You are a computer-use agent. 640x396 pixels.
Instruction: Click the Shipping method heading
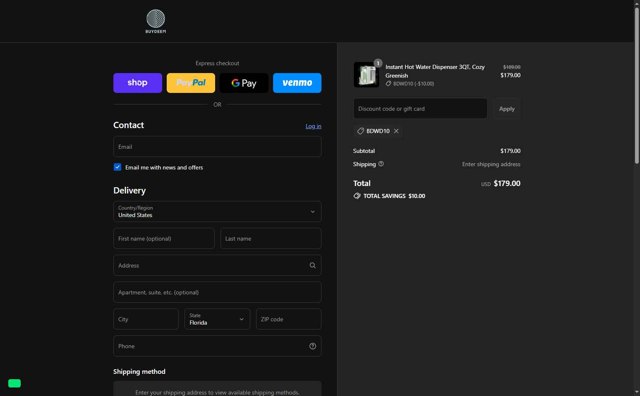coord(139,372)
